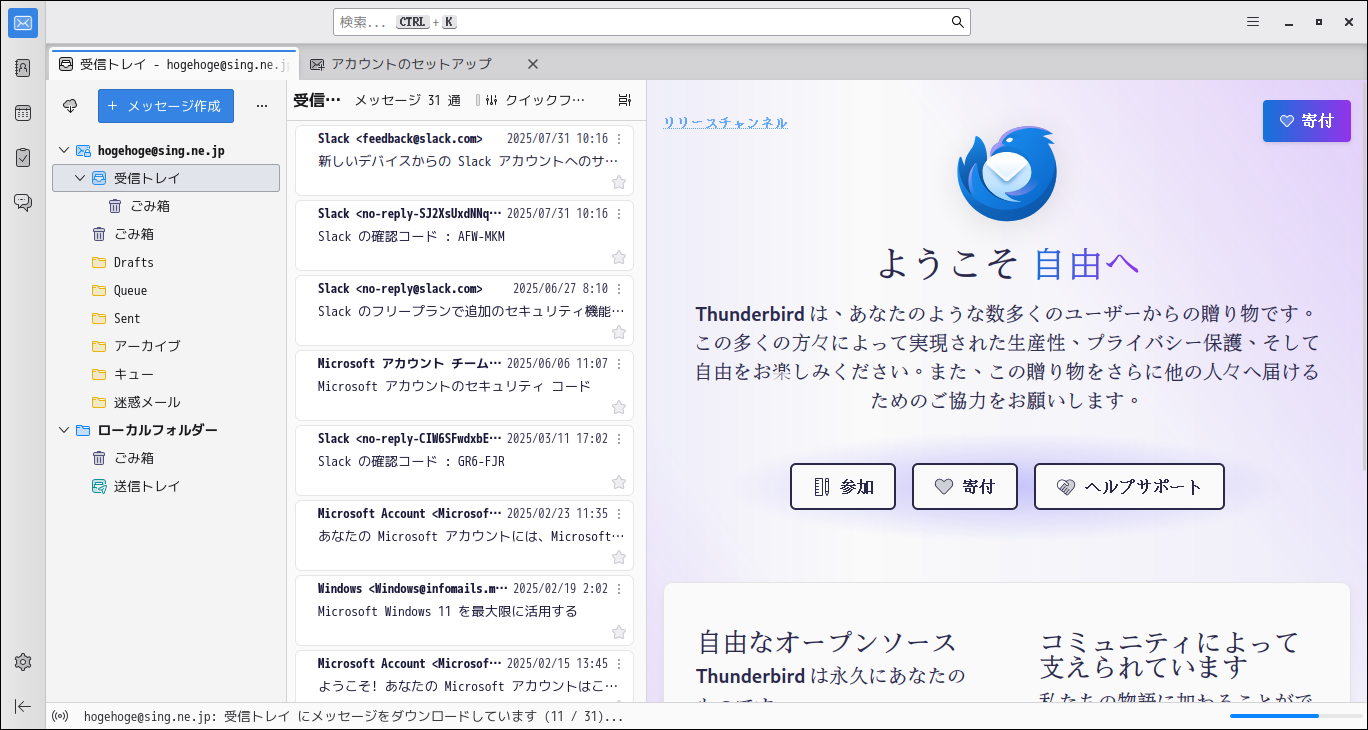The height and width of the screenshot is (730, 1368).
Task: Open more actions for Microsoft セキュリティ コード message
Action: click(619, 364)
